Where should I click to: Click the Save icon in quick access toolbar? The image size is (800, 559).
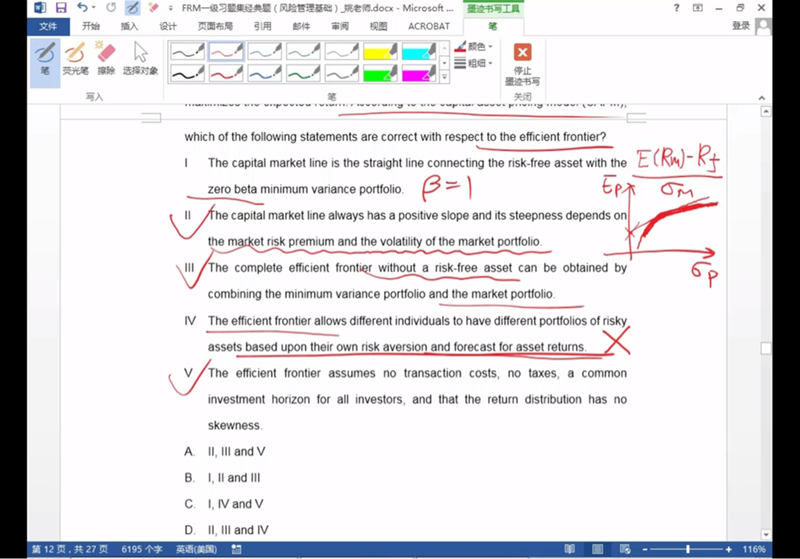coord(62,8)
